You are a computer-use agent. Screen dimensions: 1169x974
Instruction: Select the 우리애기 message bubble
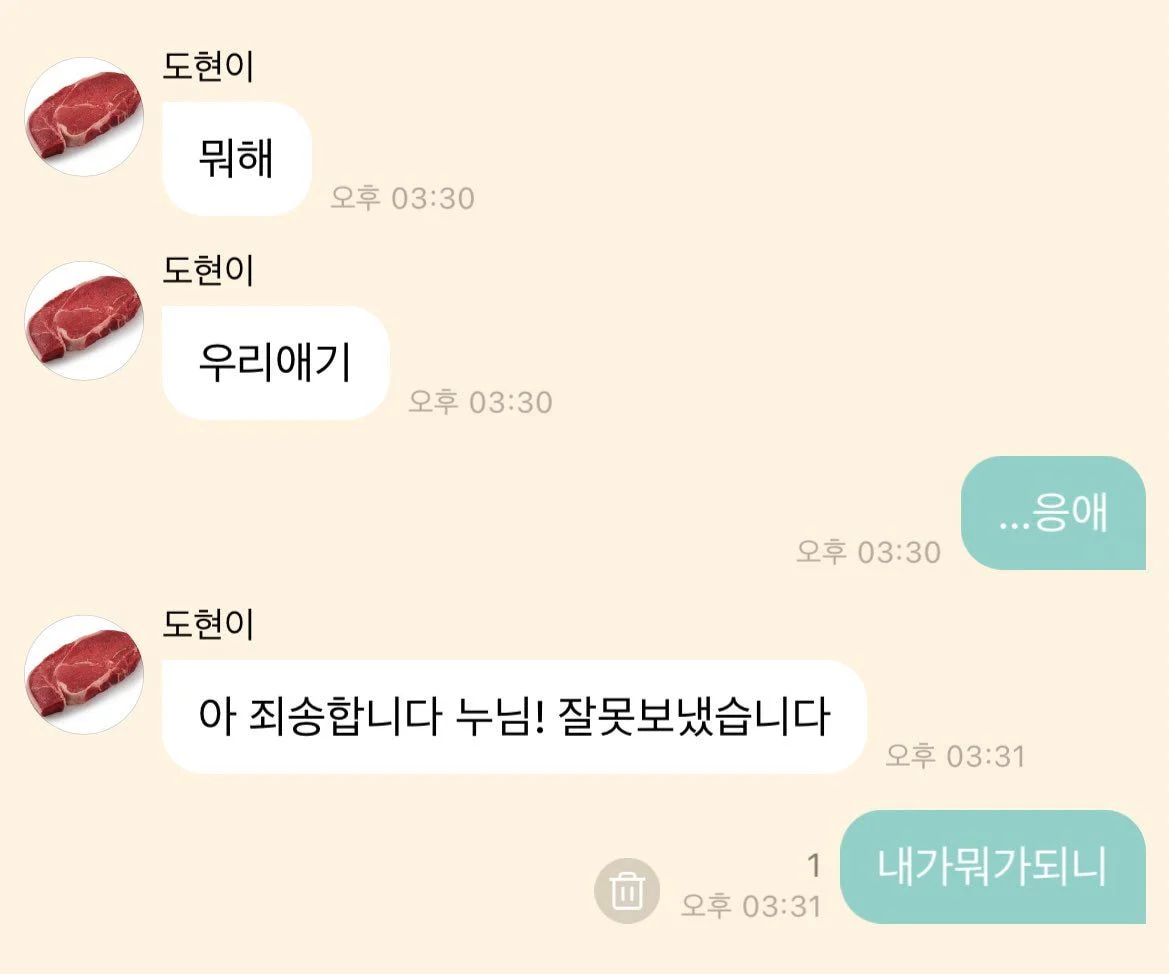pos(276,362)
